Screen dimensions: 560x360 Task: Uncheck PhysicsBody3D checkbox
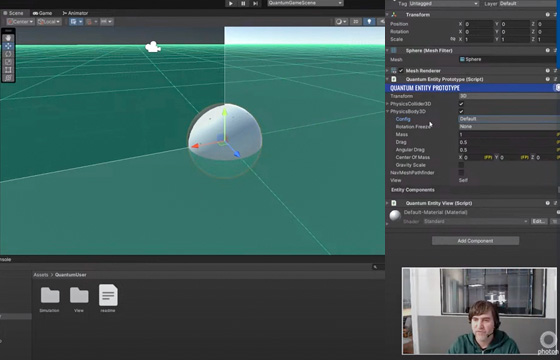(x=461, y=111)
